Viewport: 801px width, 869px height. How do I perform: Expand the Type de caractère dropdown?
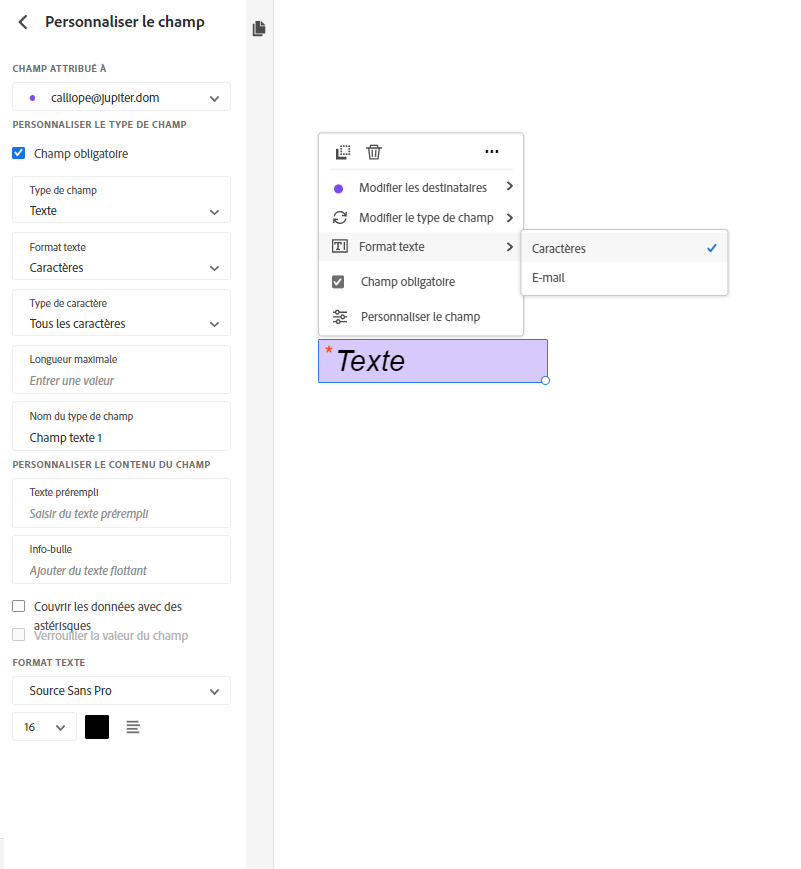[x=122, y=313]
